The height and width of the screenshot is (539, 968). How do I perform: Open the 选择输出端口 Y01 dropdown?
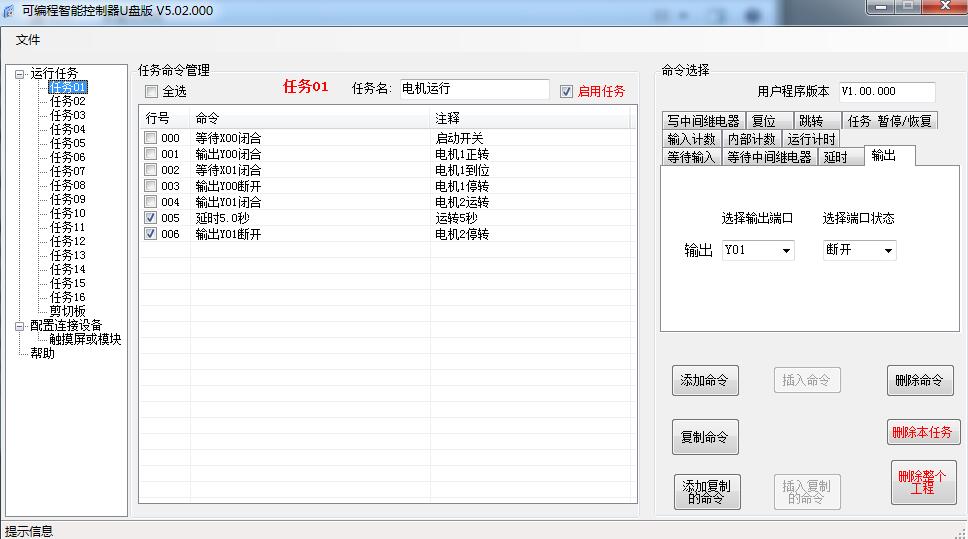[x=786, y=251]
